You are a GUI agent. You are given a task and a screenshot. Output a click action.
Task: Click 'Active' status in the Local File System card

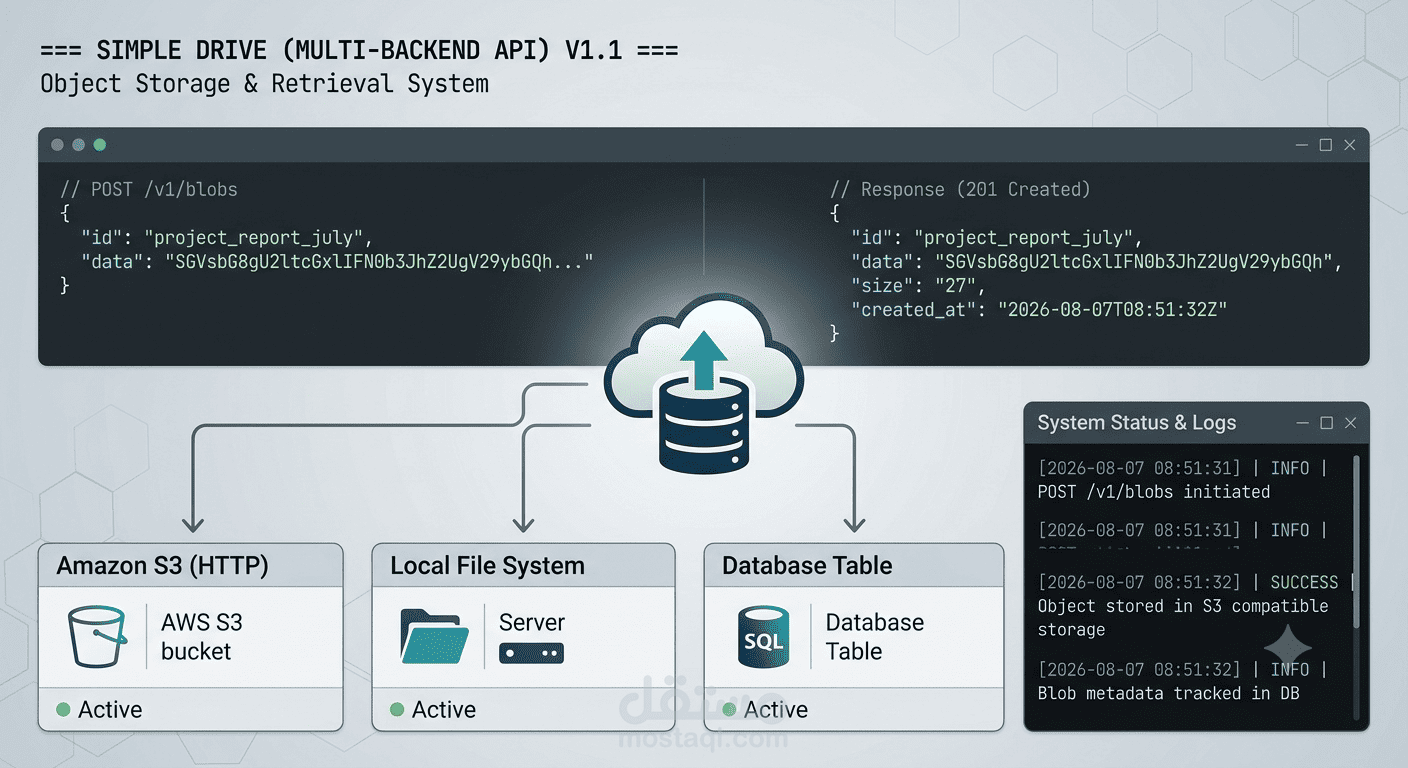tap(444, 710)
